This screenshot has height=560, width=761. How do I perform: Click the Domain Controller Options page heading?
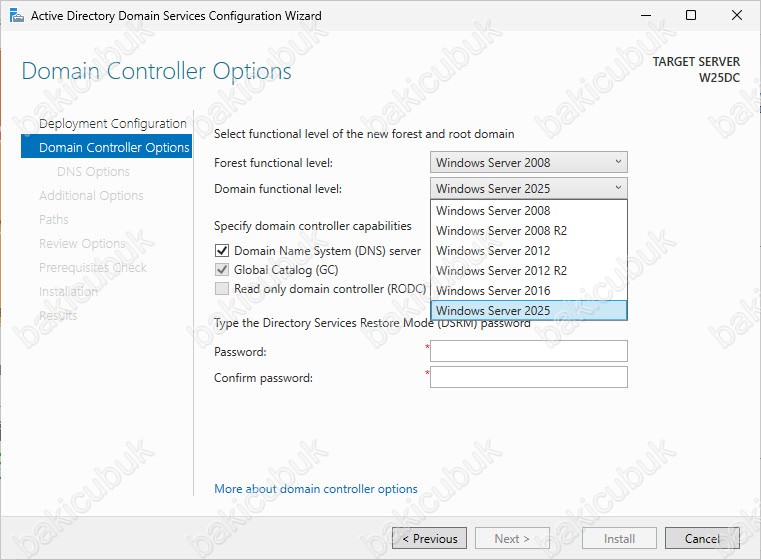pos(156,71)
